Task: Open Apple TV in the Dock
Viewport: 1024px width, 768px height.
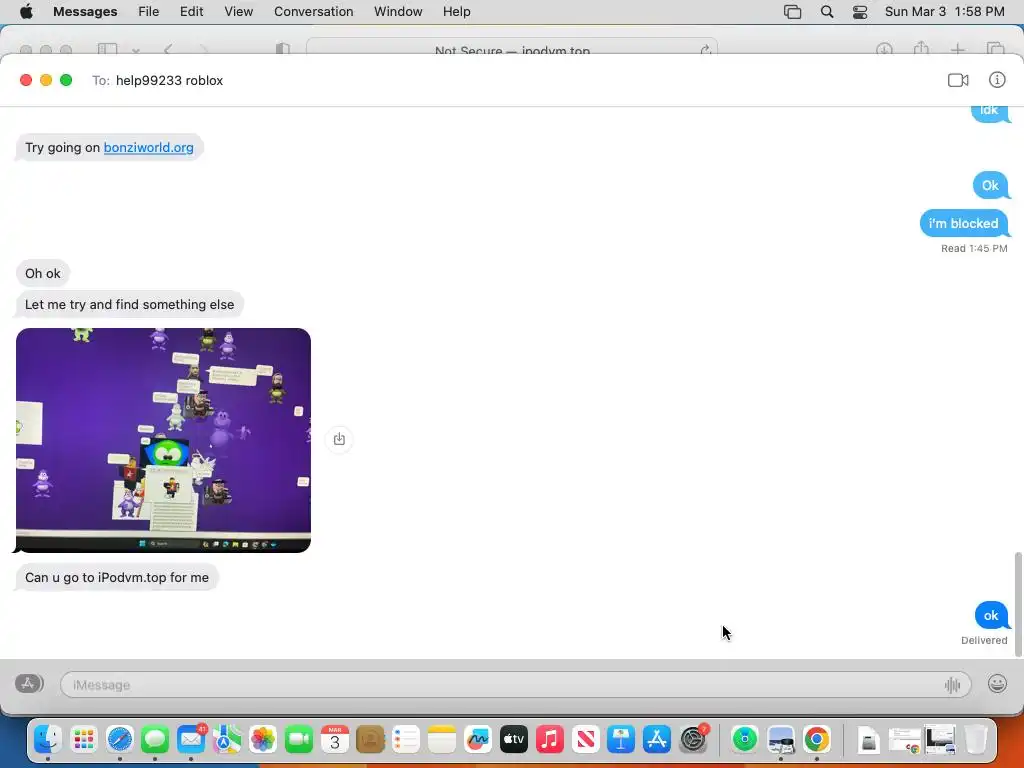Action: tap(514, 739)
